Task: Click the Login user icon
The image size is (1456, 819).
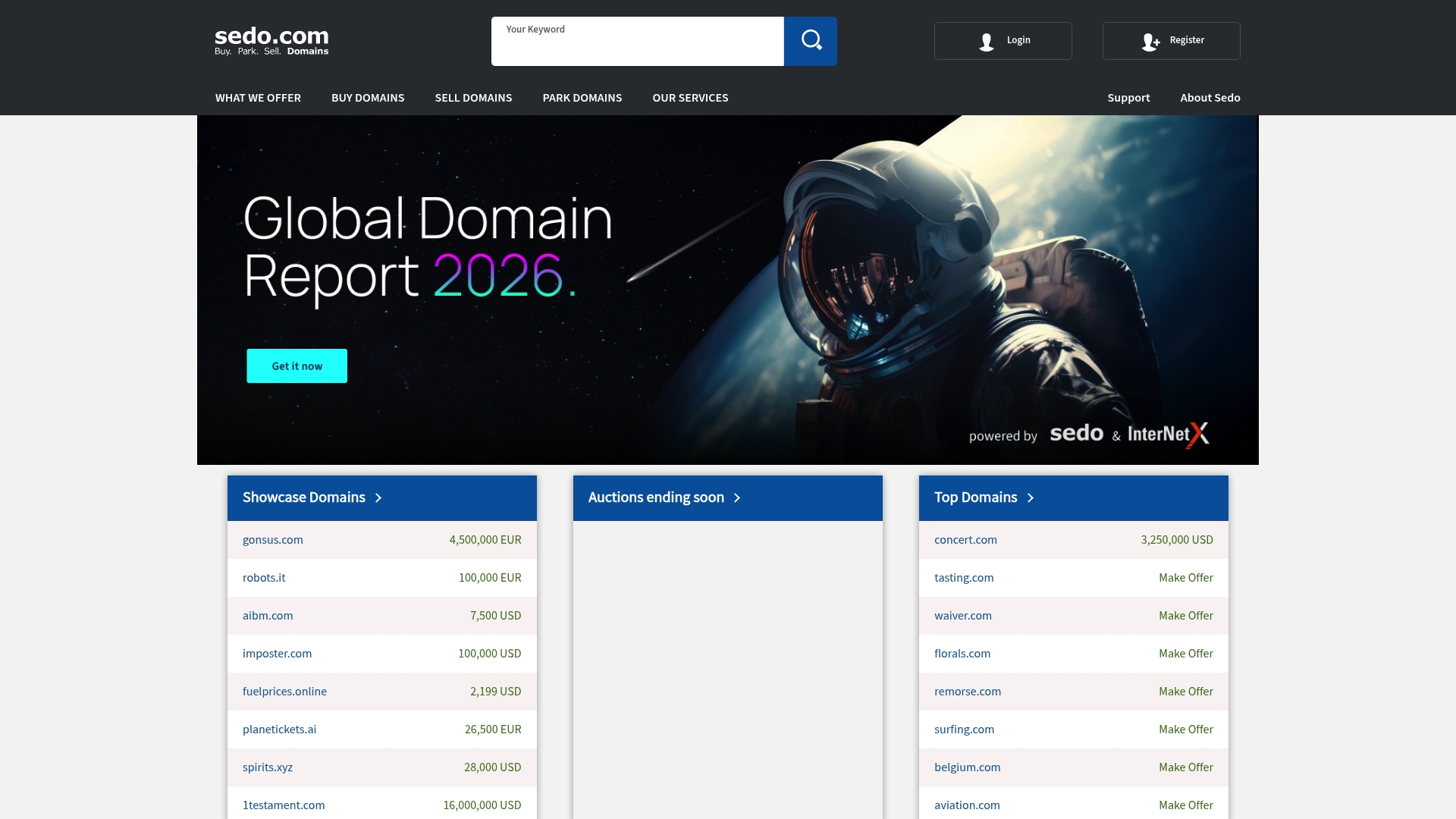Action: (x=985, y=42)
